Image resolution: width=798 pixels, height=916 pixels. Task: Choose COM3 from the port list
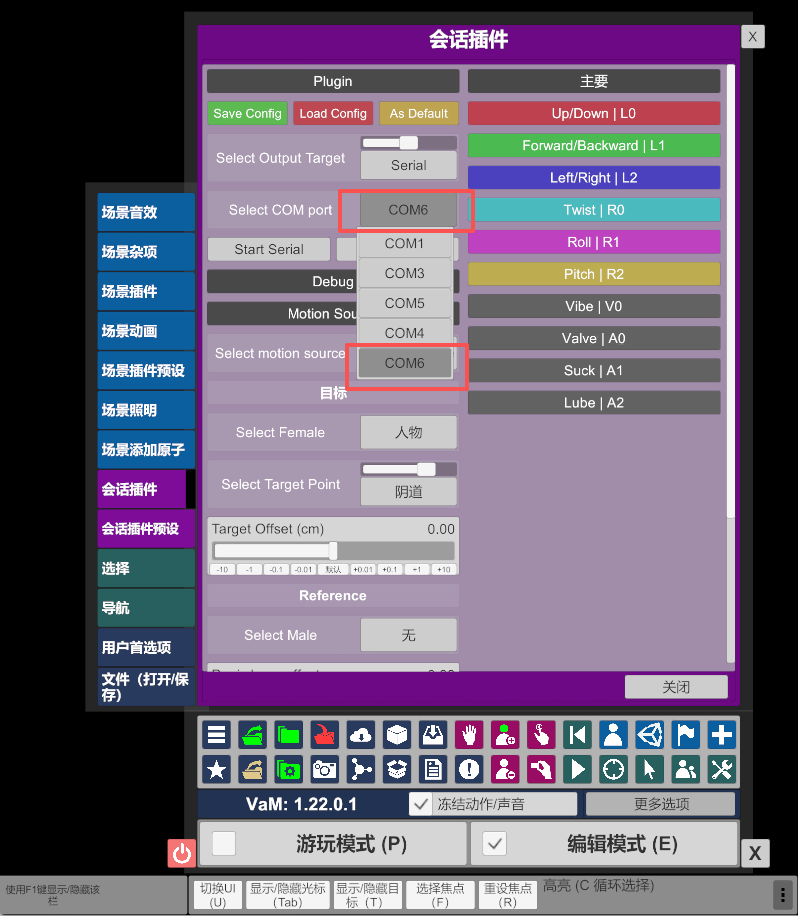click(404, 273)
